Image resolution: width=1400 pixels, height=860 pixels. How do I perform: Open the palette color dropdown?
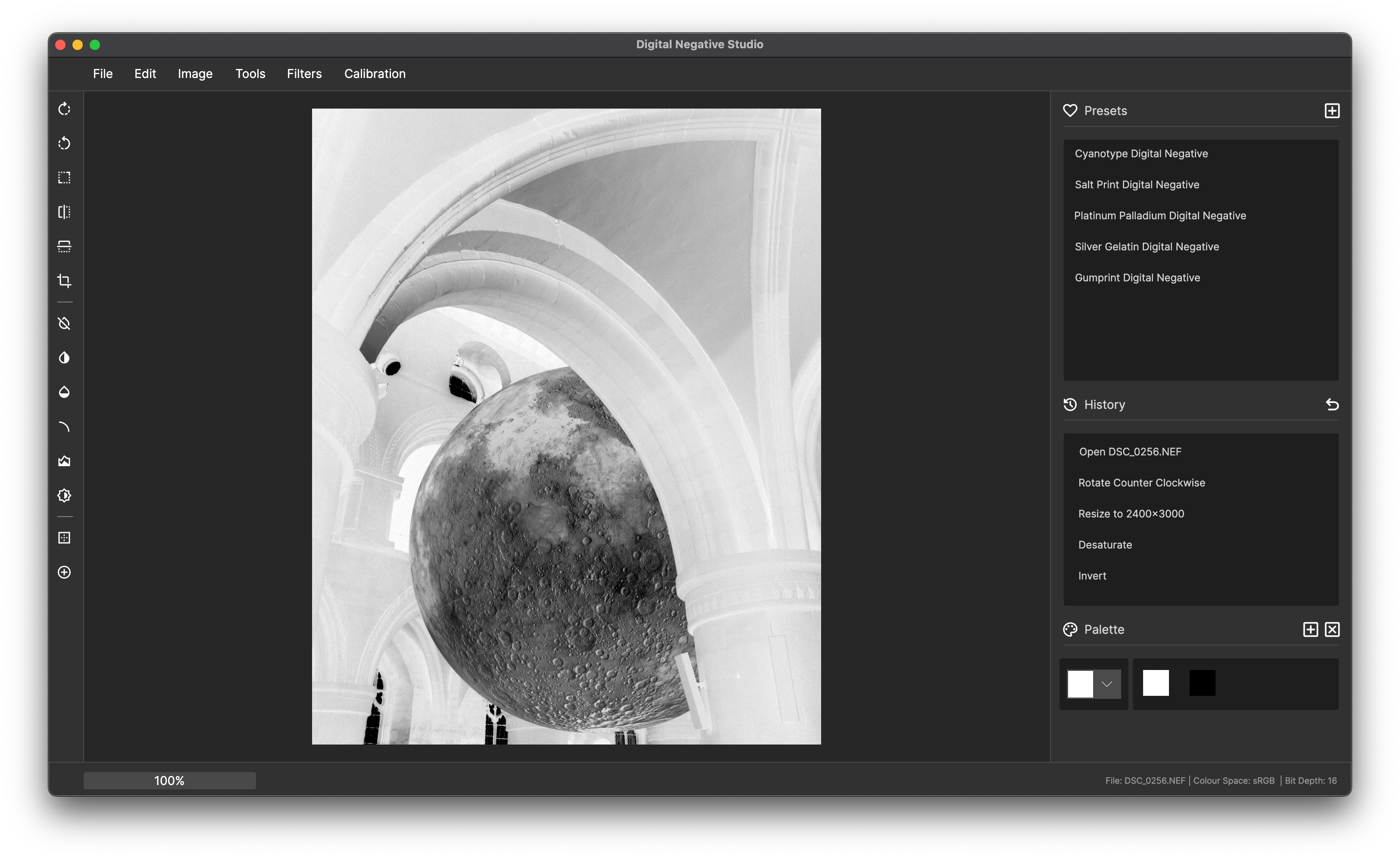point(1107,684)
